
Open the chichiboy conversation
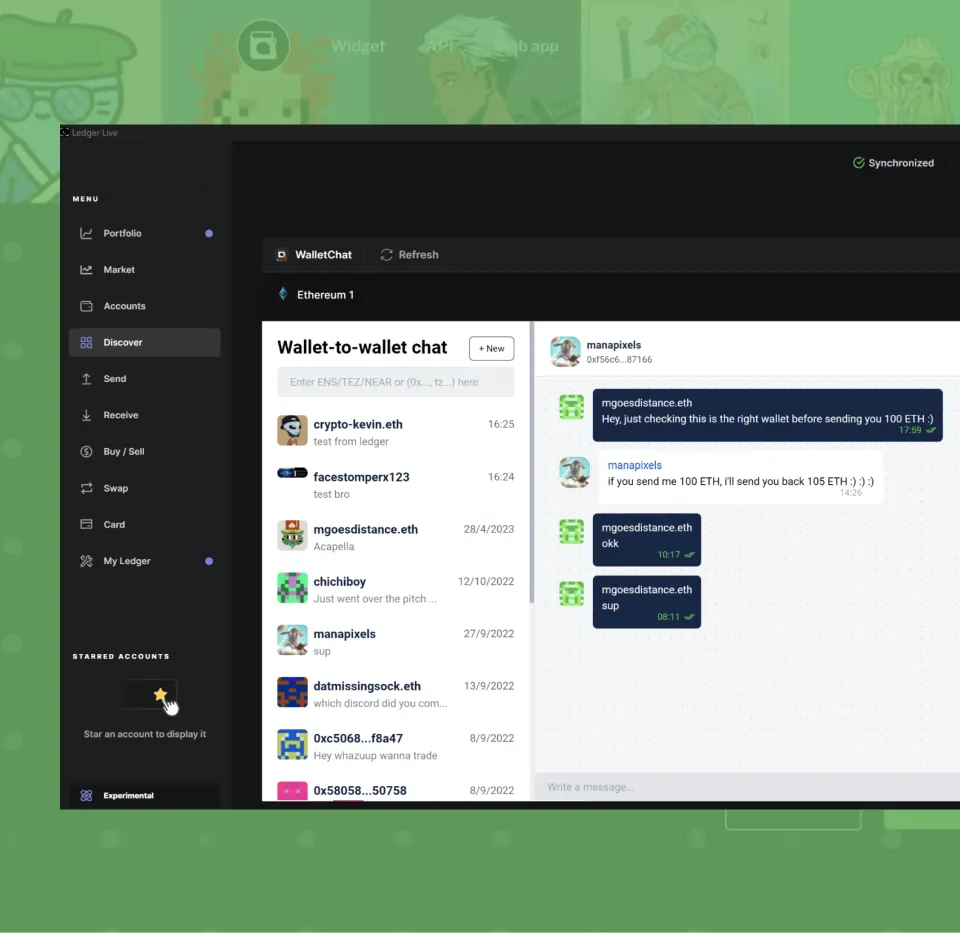point(396,589)
